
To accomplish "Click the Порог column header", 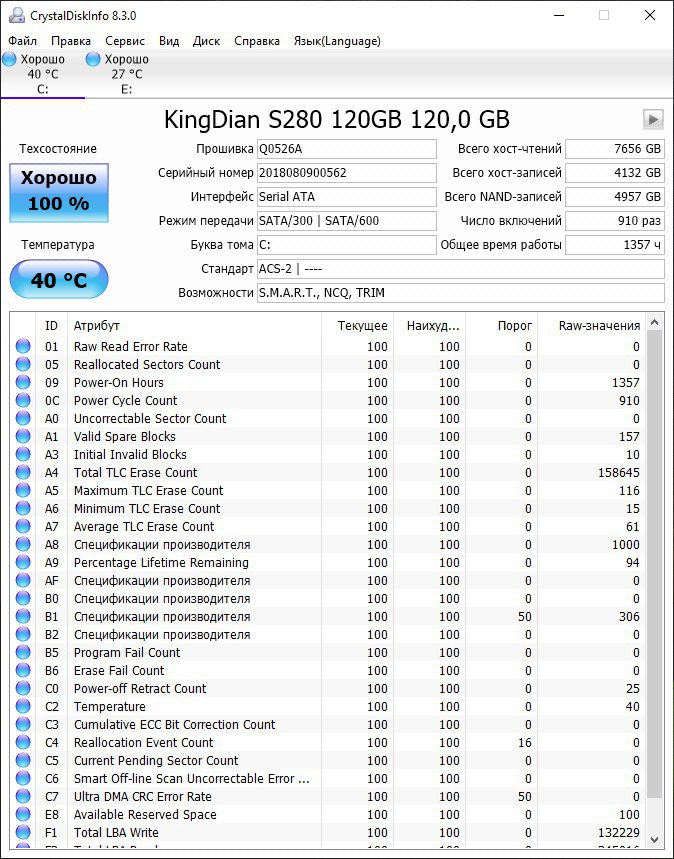I will [501, 325].
